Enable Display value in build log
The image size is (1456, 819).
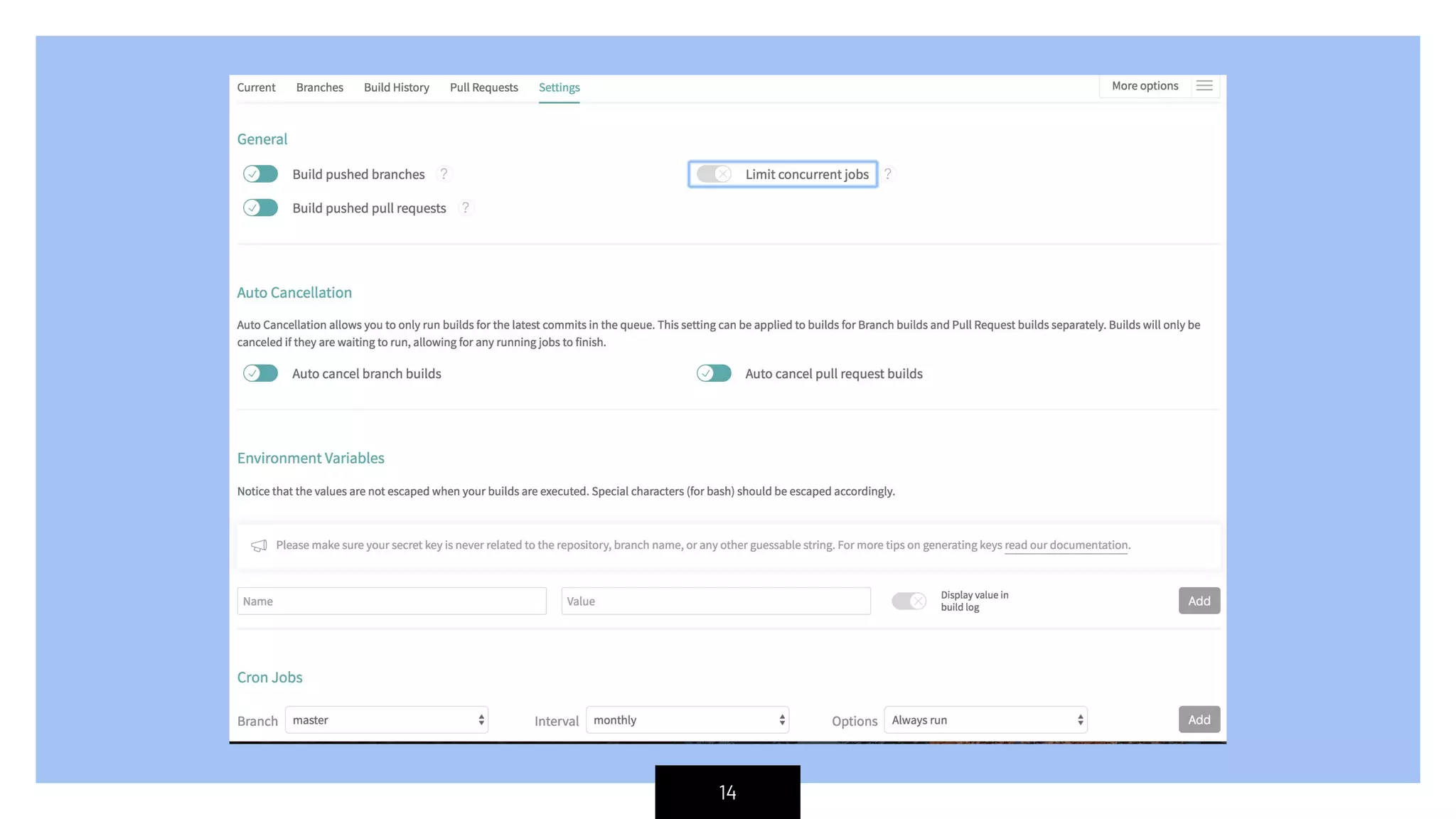[909, 601]
